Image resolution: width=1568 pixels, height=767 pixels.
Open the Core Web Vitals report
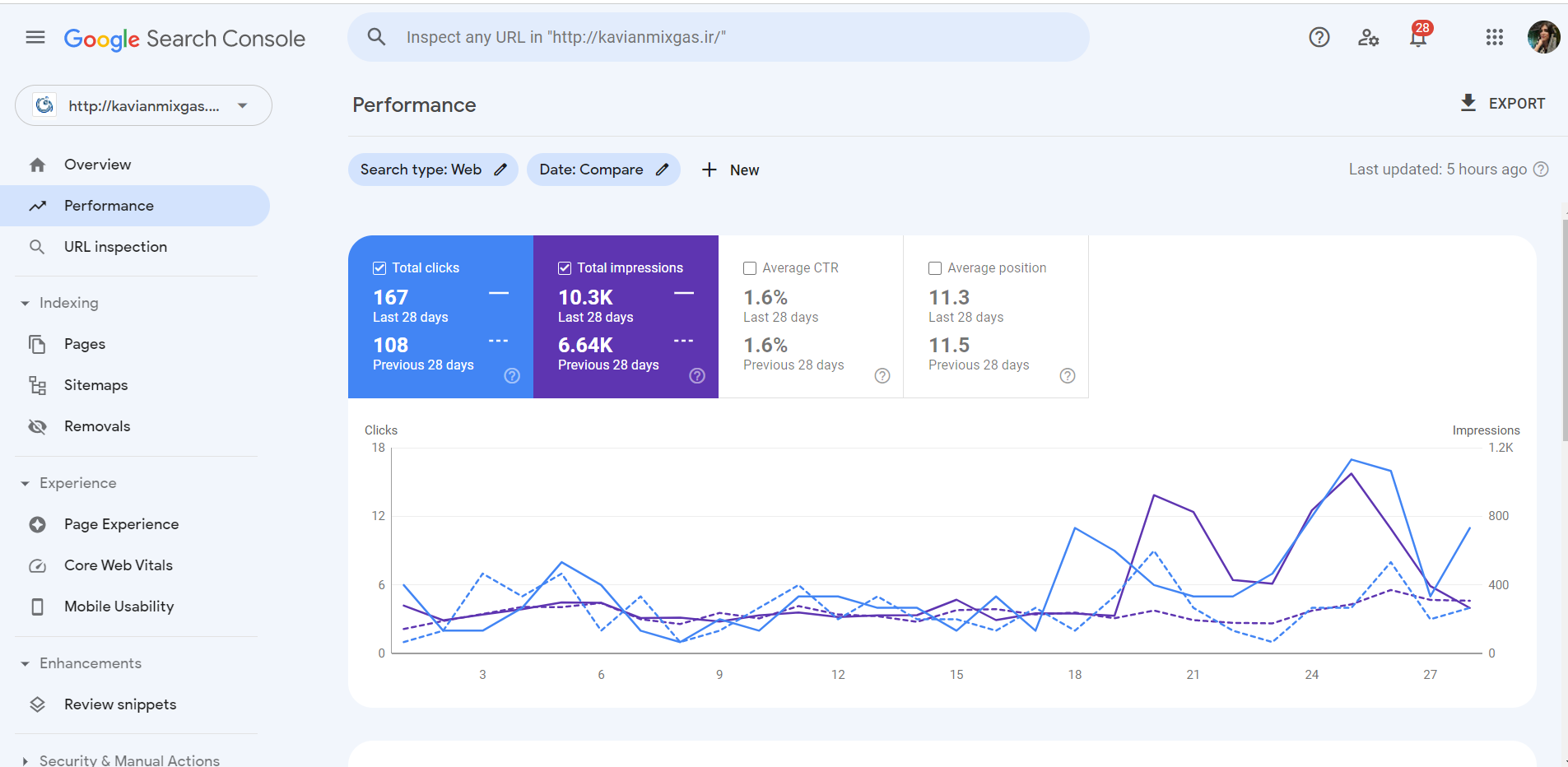(x=119, y=565)
